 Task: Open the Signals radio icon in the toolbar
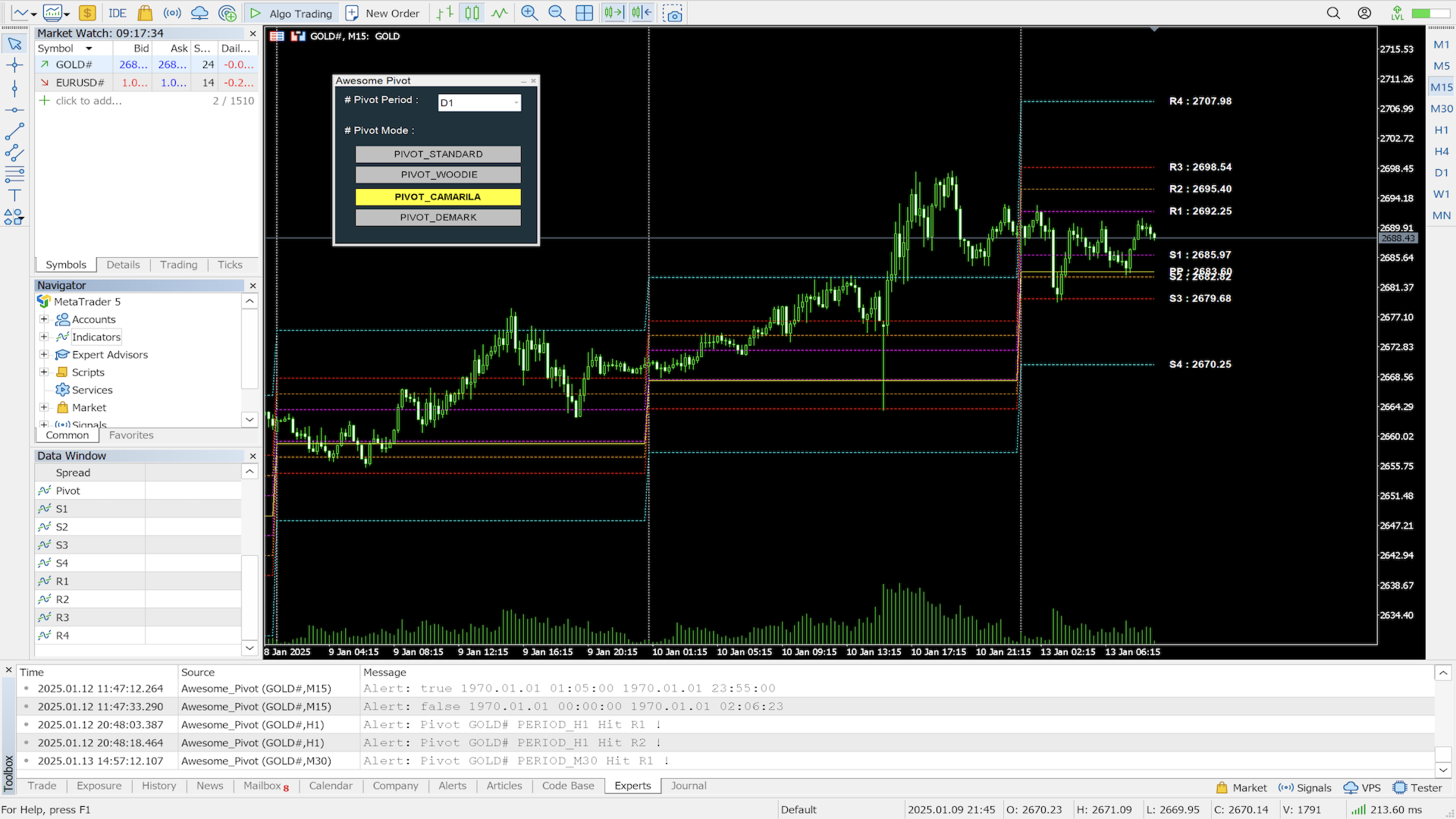click(x=172, y=13)
